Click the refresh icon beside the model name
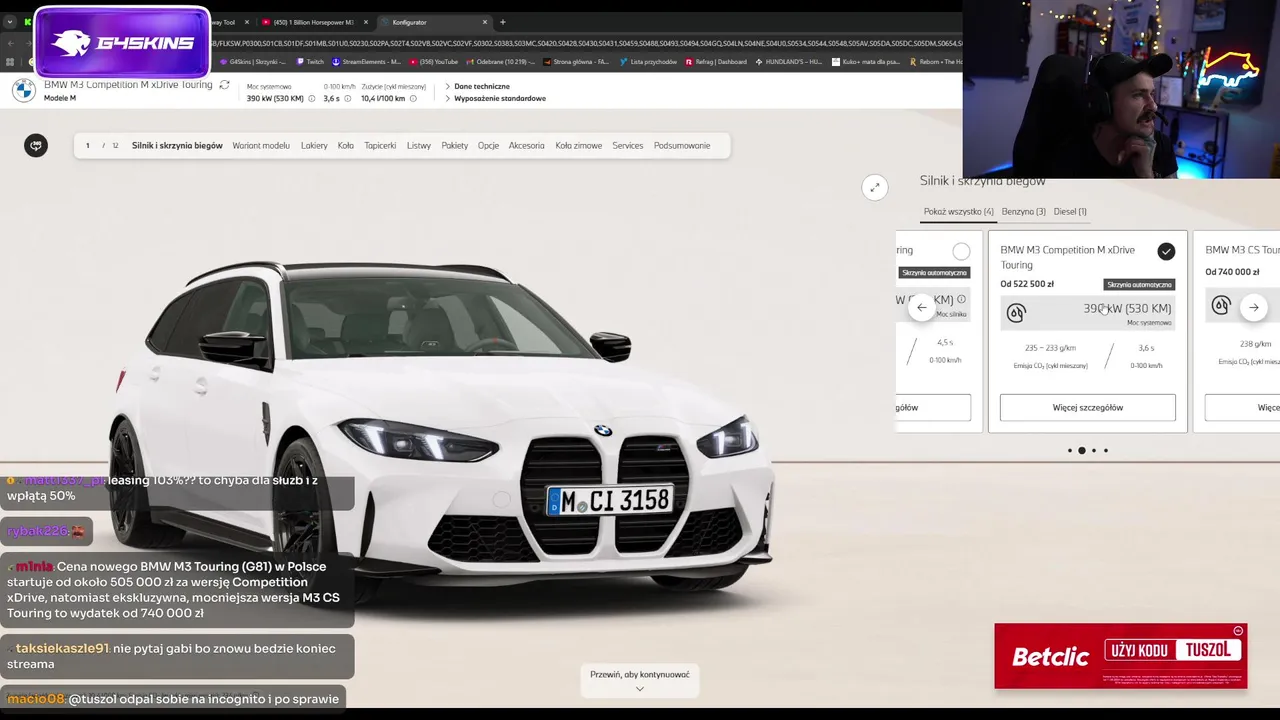The image size is (1280, 720). coord(224,85)
